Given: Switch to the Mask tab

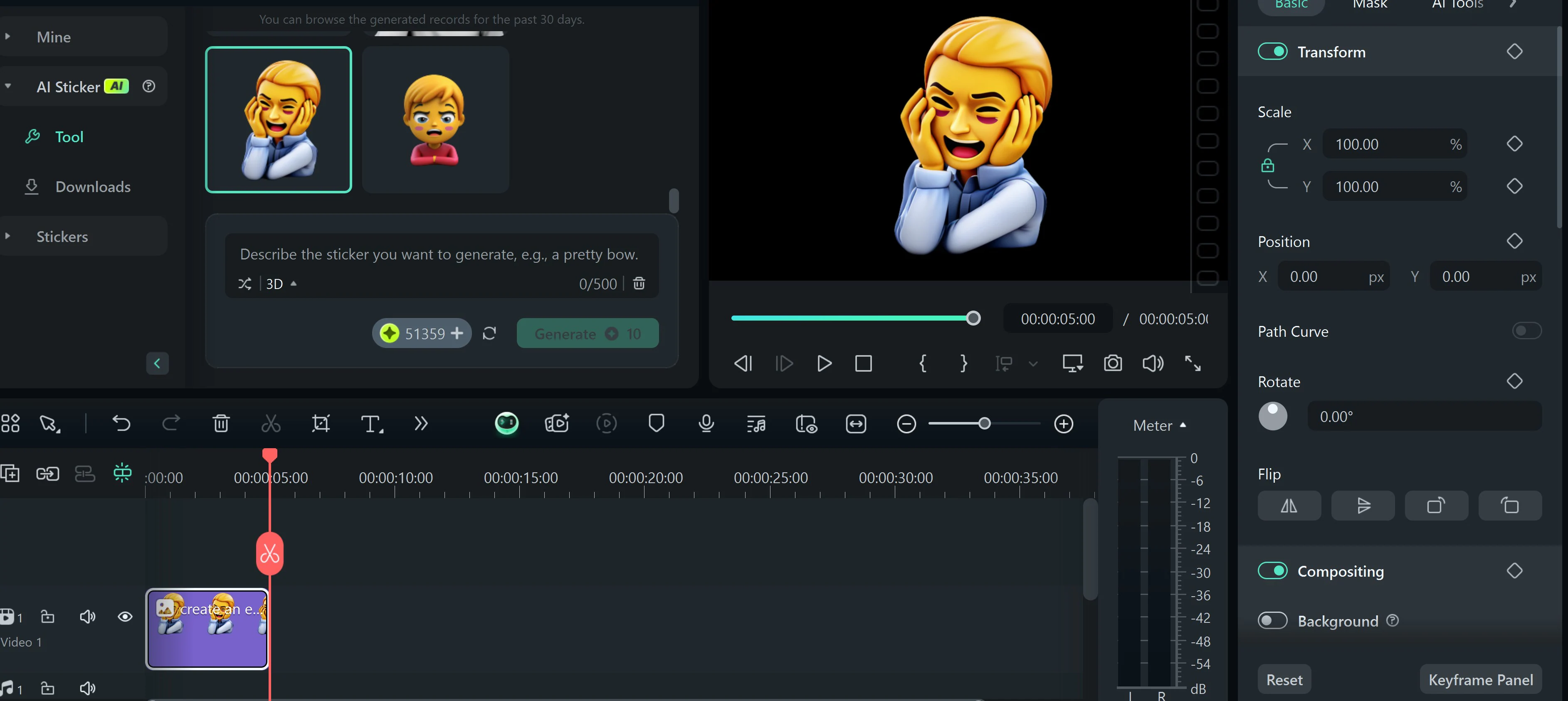Looking at the screenshot, I should click(x=1370, y=5).
